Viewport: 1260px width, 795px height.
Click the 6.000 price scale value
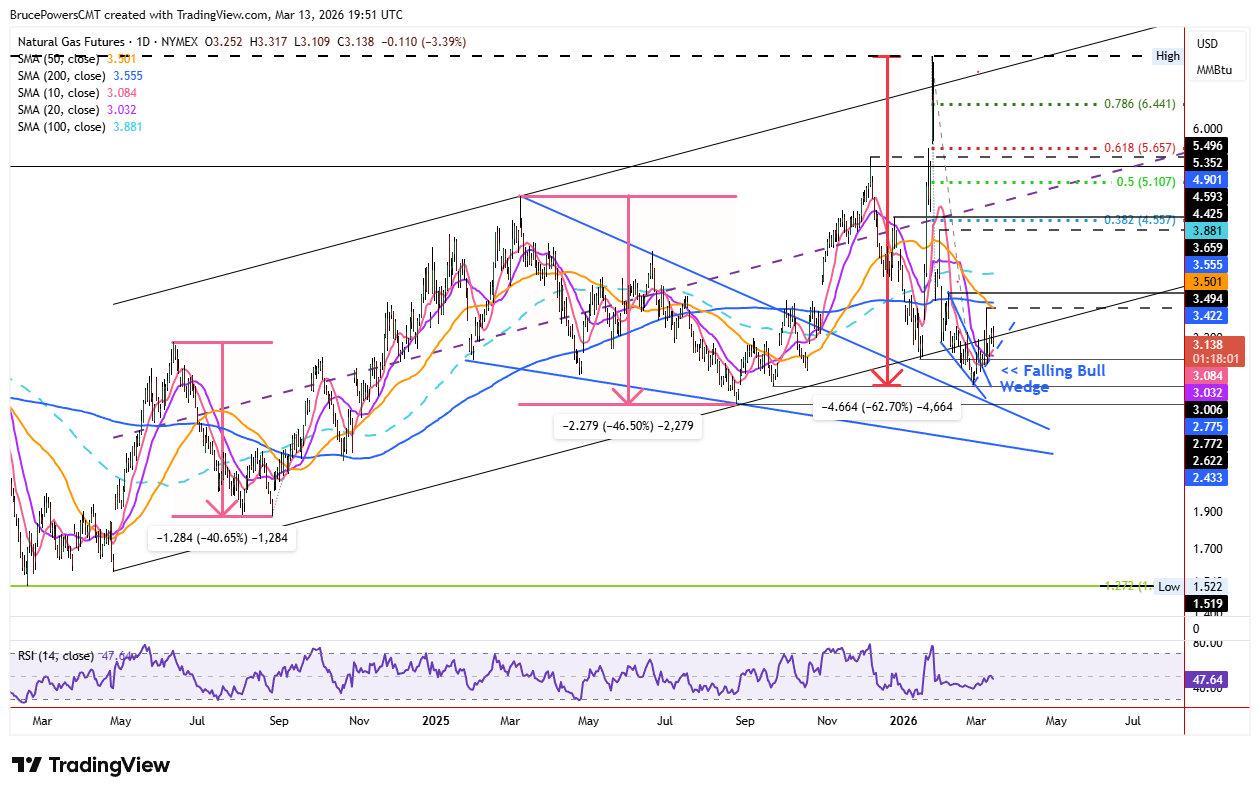tap(1208, 128)
